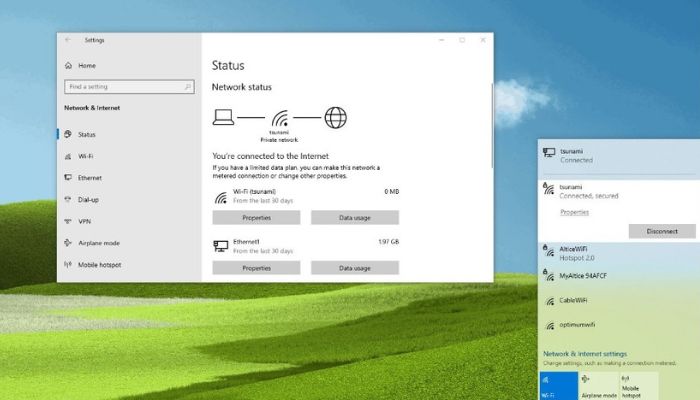Disconnect from tsunami Wi-Fi network
Viewport: 700px width, 400px height.
(662, 231)
